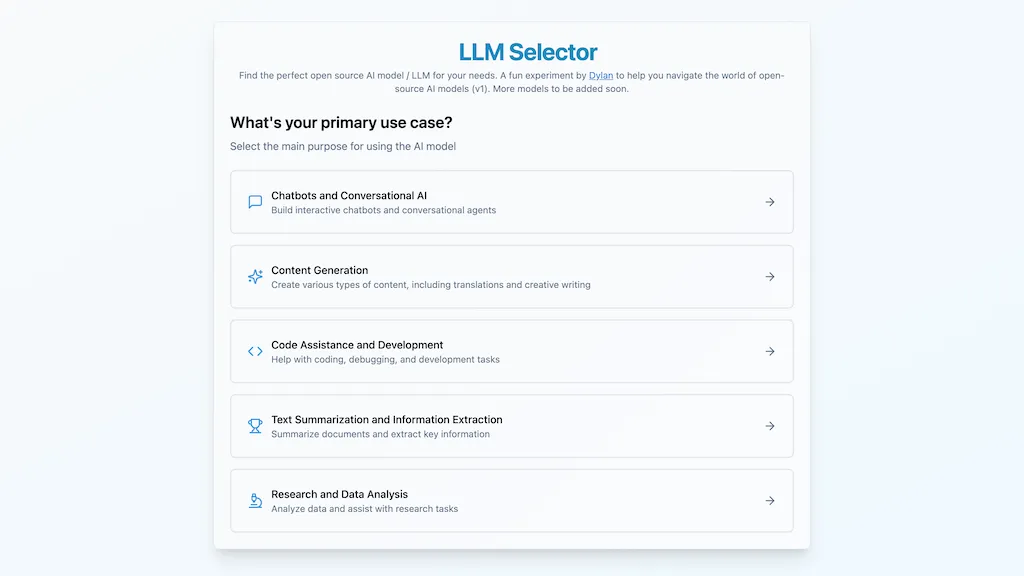
Task: Click the arrow on the Code Assistance card
Action: (x=769, y=351)
